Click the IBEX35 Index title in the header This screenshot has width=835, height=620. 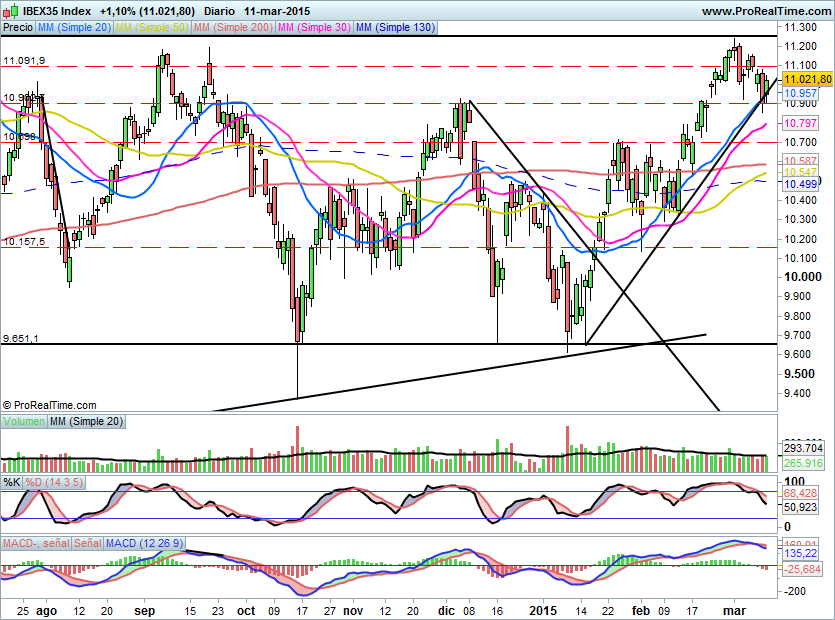click(x=57, y=9)
